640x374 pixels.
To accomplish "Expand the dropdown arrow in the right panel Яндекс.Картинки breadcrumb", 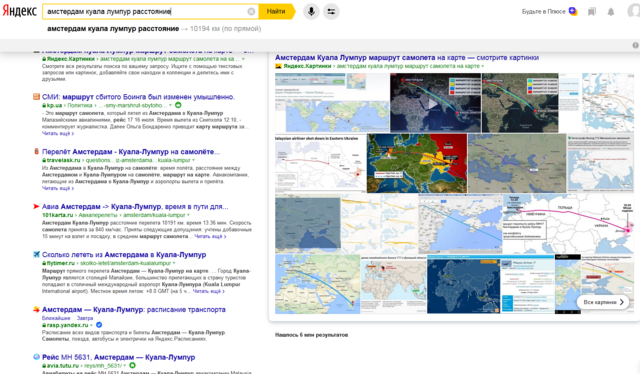I will coord(482,66).
